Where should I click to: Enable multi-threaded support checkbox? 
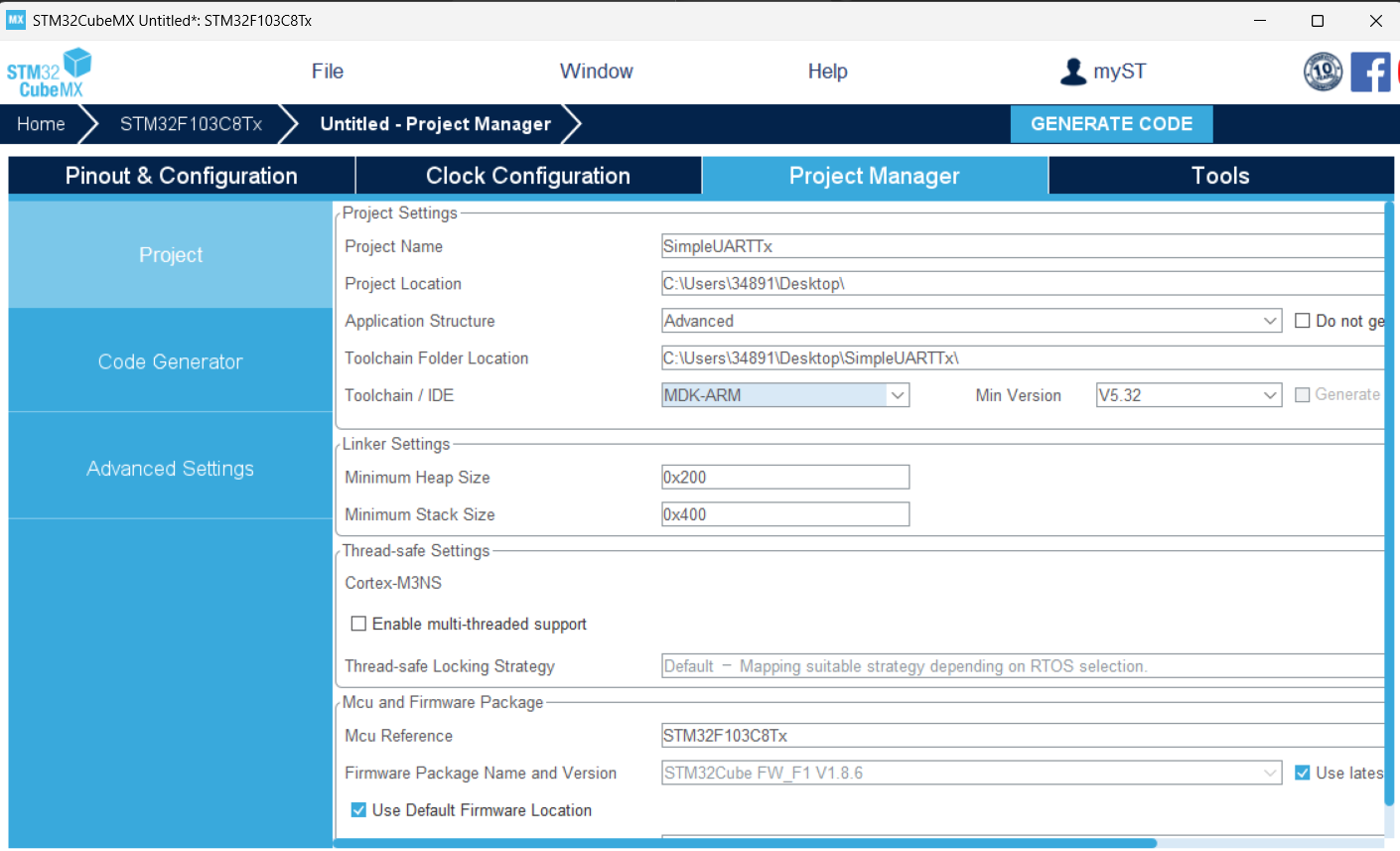coord(358,624)
